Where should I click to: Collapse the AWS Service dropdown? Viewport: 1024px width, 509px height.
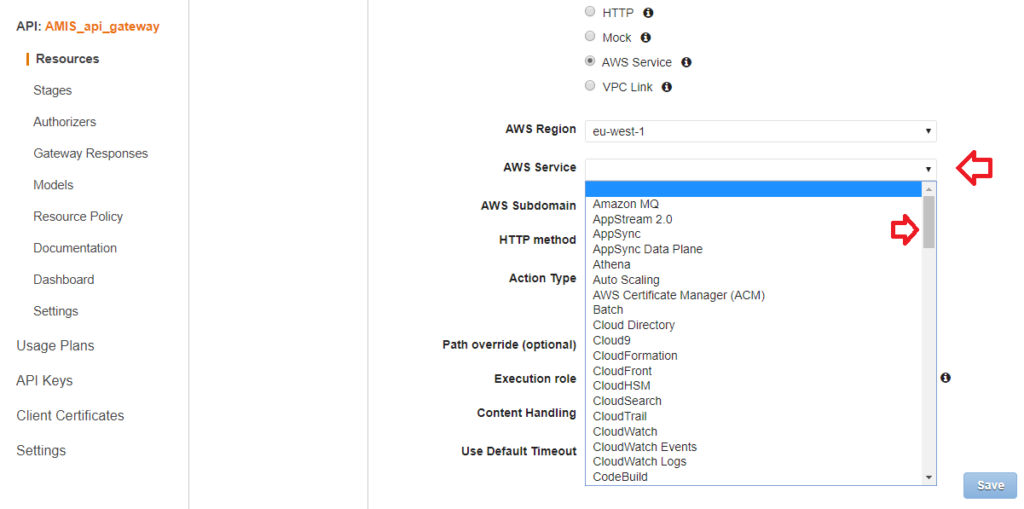point(760,168)
